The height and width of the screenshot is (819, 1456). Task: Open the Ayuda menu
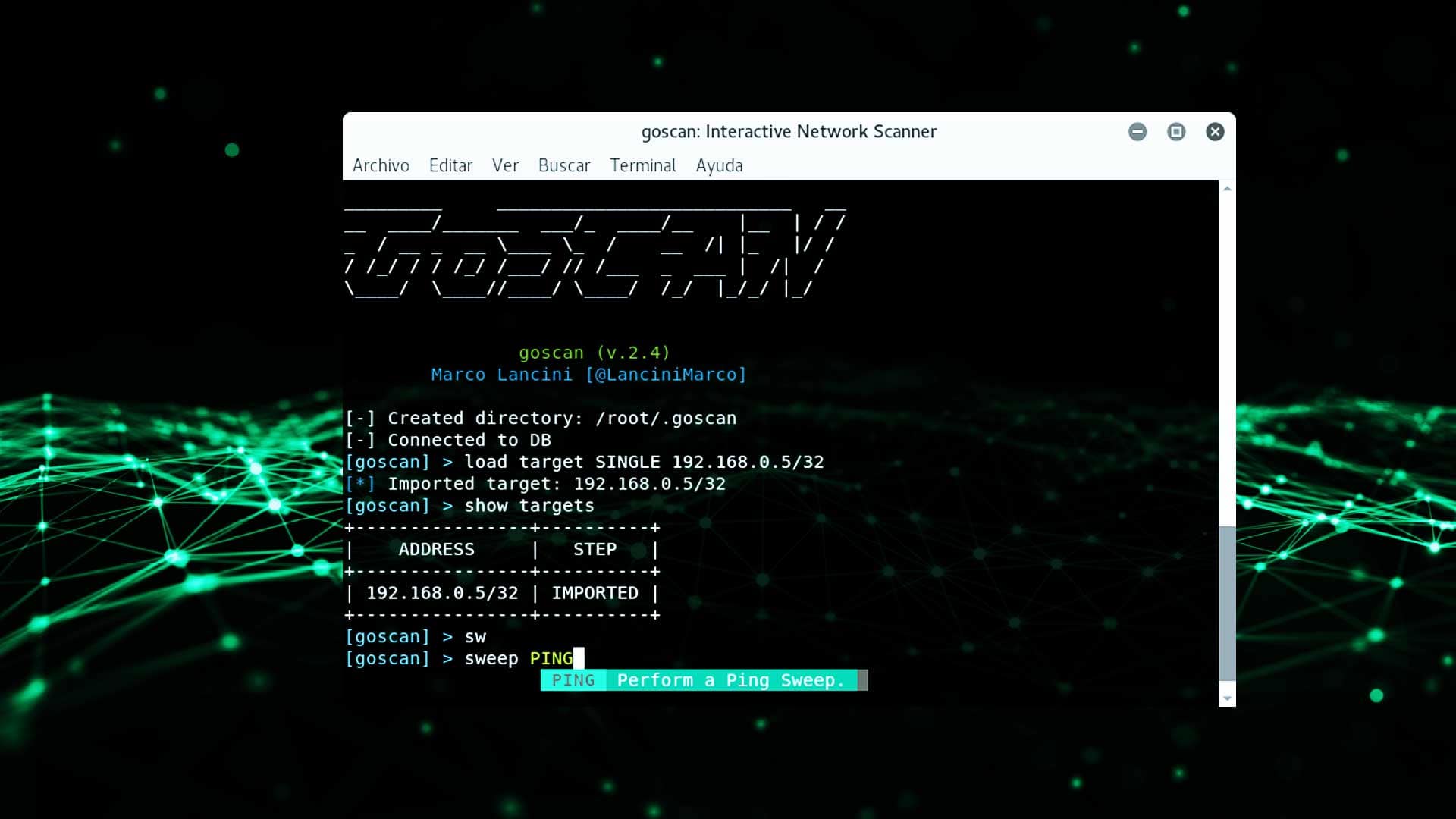point(719,165)
